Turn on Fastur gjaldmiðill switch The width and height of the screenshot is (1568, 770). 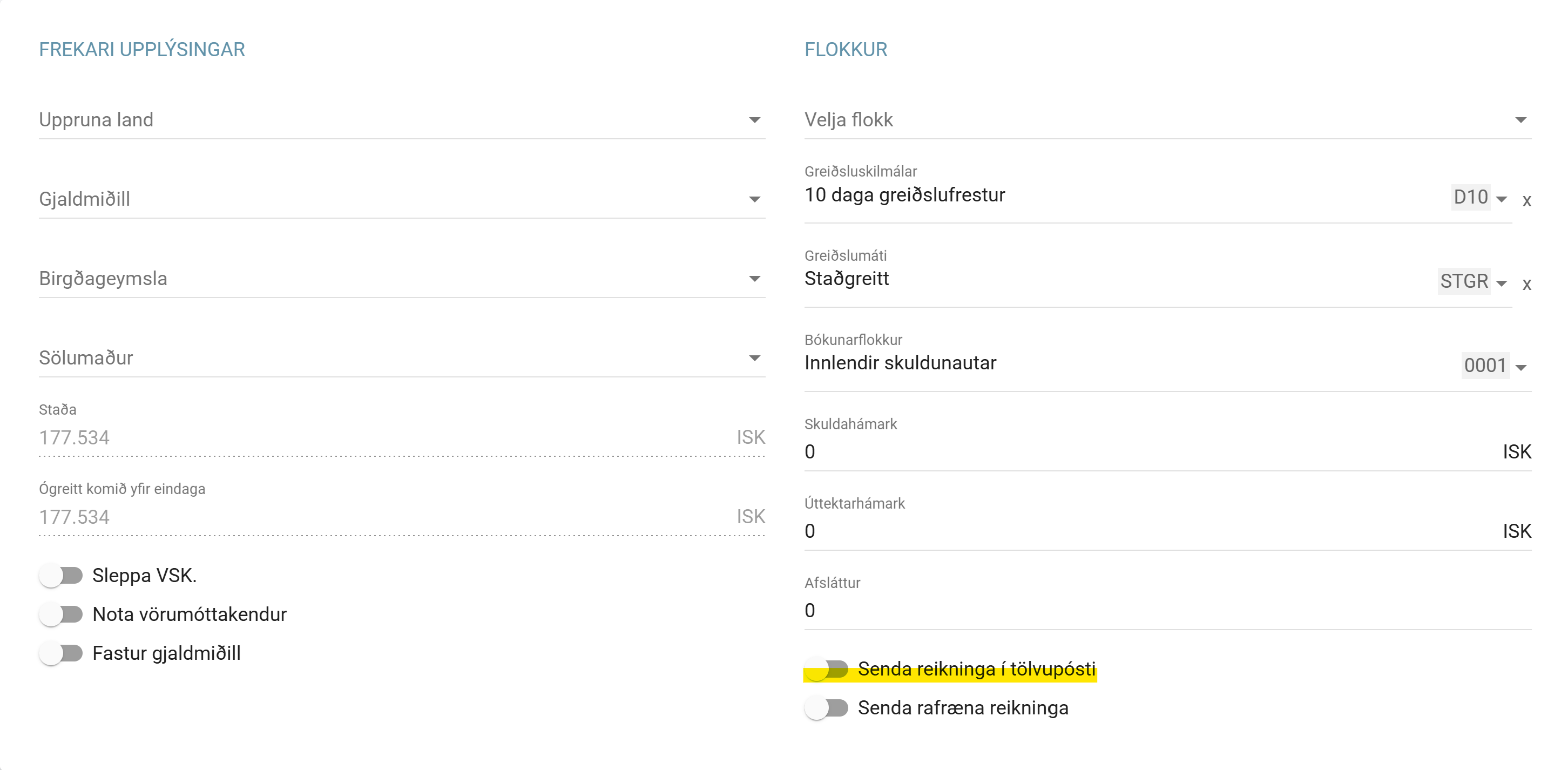(61, 653)
